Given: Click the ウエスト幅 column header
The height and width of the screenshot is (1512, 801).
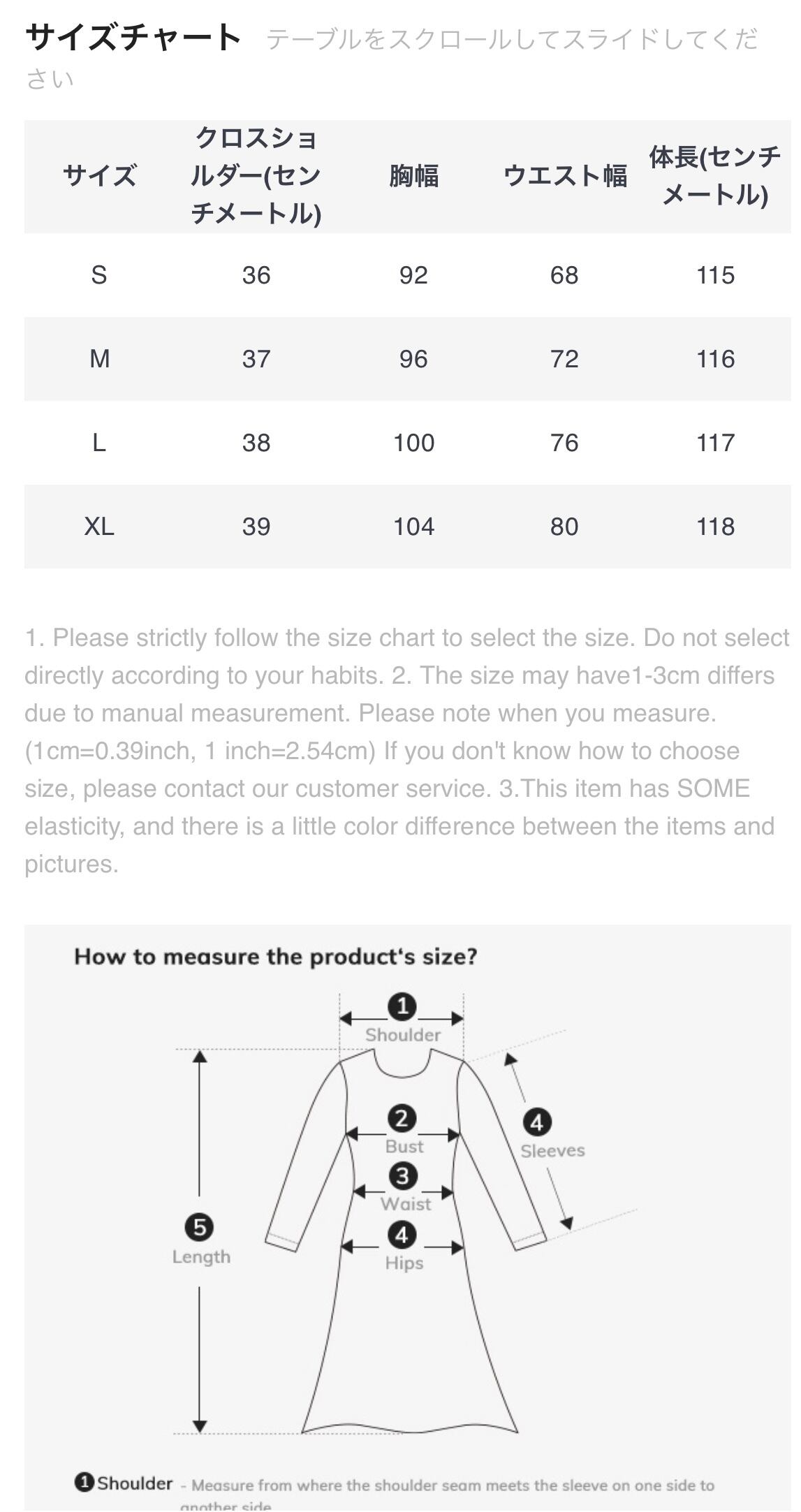Looking at the screenshot, I should 564,176.
